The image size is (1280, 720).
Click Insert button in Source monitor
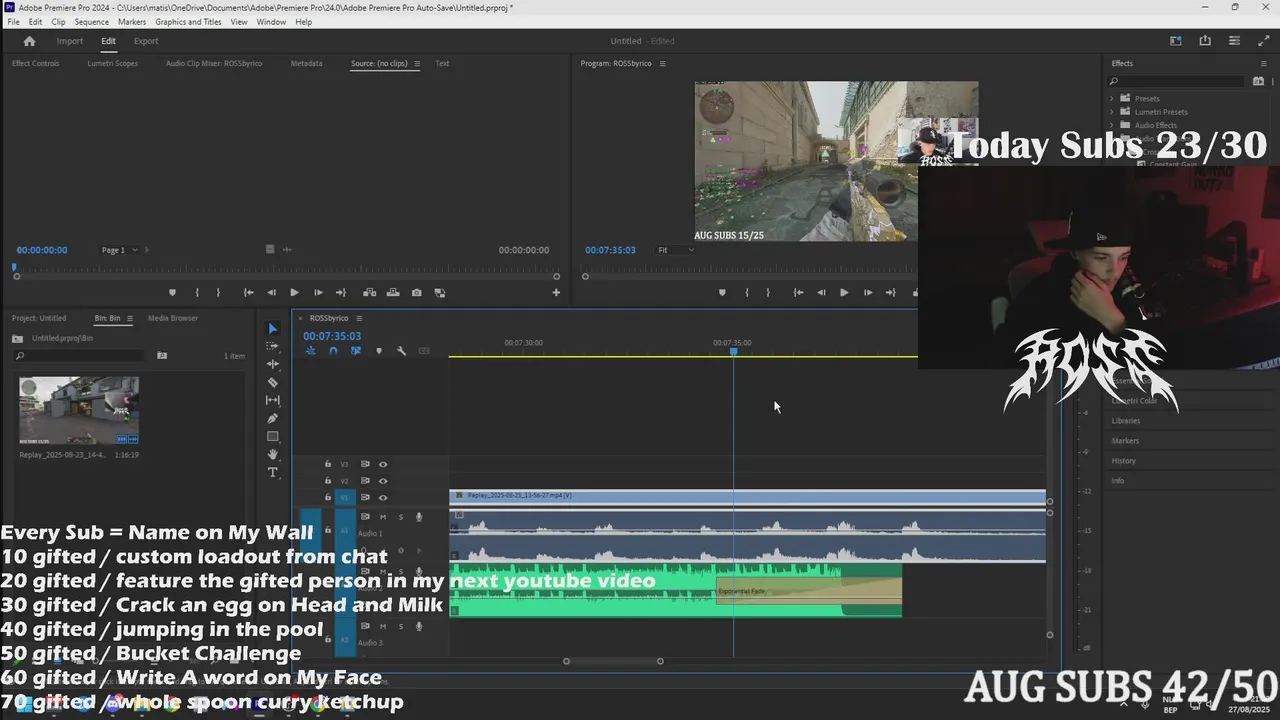369,293
